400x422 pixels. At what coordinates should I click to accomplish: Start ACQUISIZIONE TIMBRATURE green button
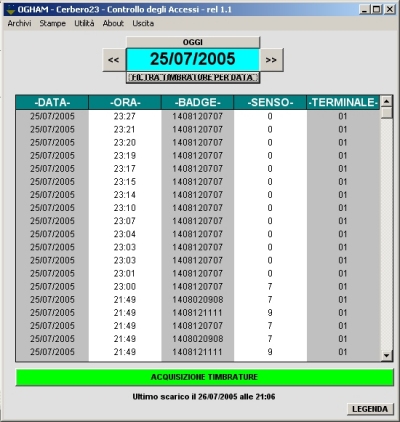coord(204,377)
